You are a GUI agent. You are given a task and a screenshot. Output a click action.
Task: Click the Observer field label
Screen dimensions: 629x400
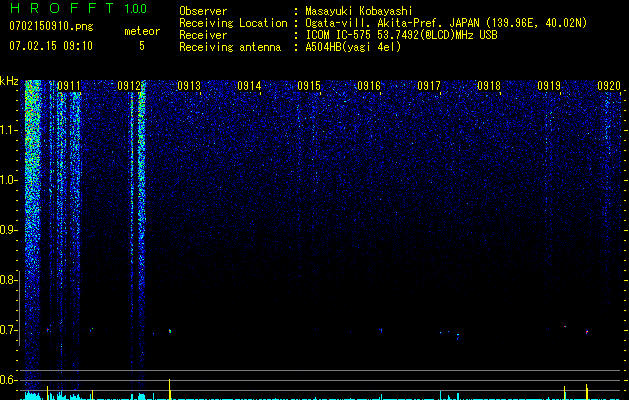point(203,11)
